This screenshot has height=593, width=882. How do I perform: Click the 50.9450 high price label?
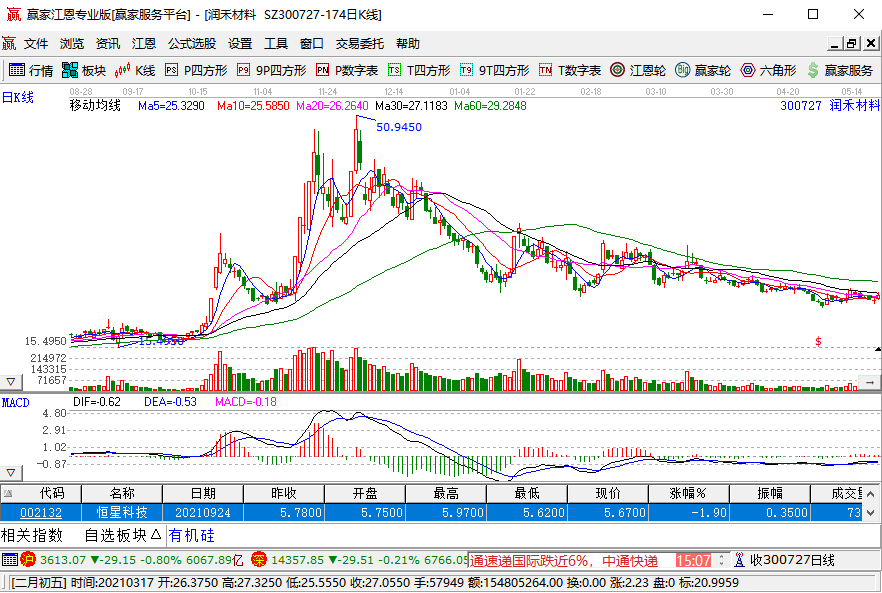pyautogui.click(x=399, y=127)
